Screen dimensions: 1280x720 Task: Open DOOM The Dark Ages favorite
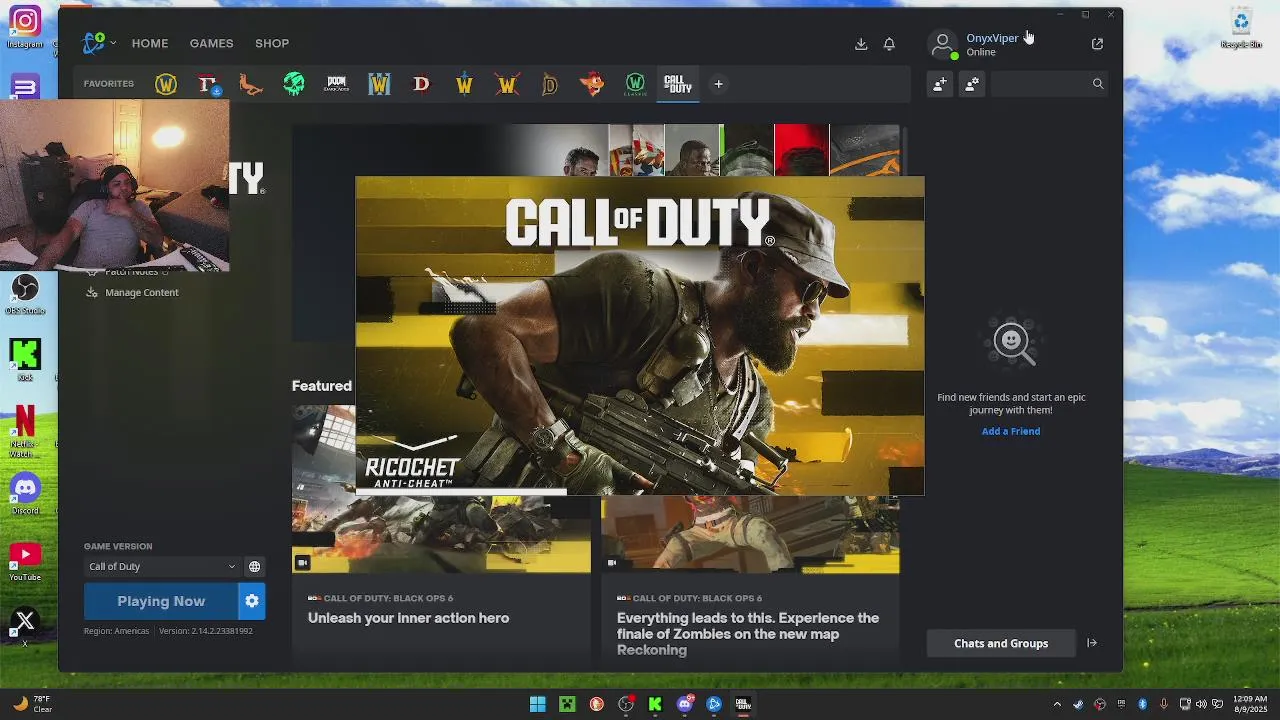coord(336,84)
